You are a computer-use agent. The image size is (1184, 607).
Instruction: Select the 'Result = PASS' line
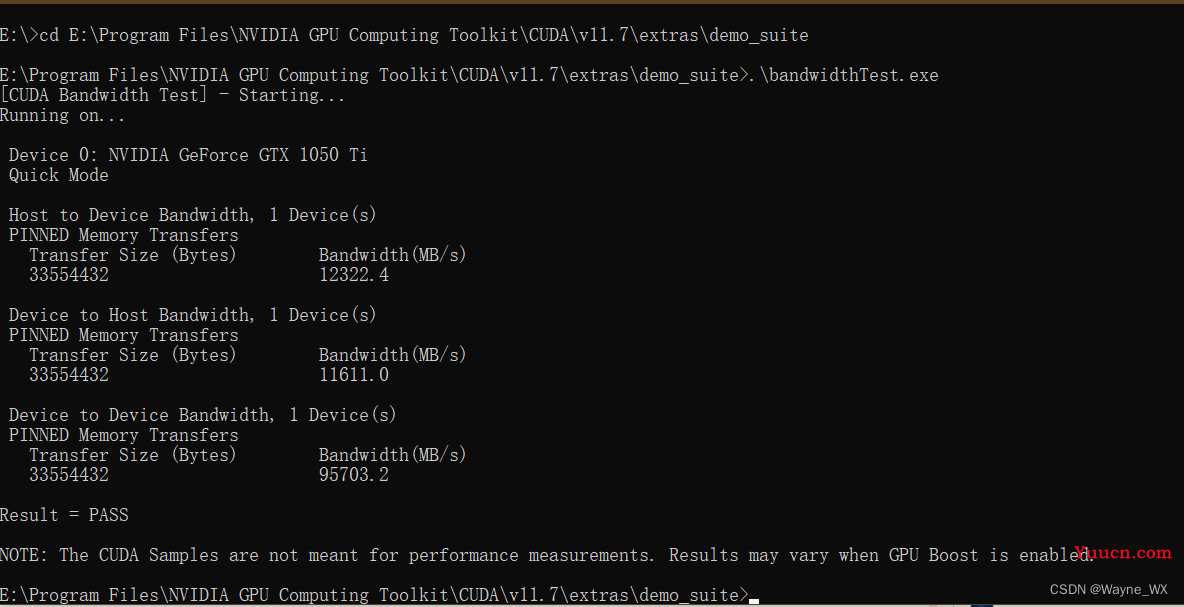[64, 515]
